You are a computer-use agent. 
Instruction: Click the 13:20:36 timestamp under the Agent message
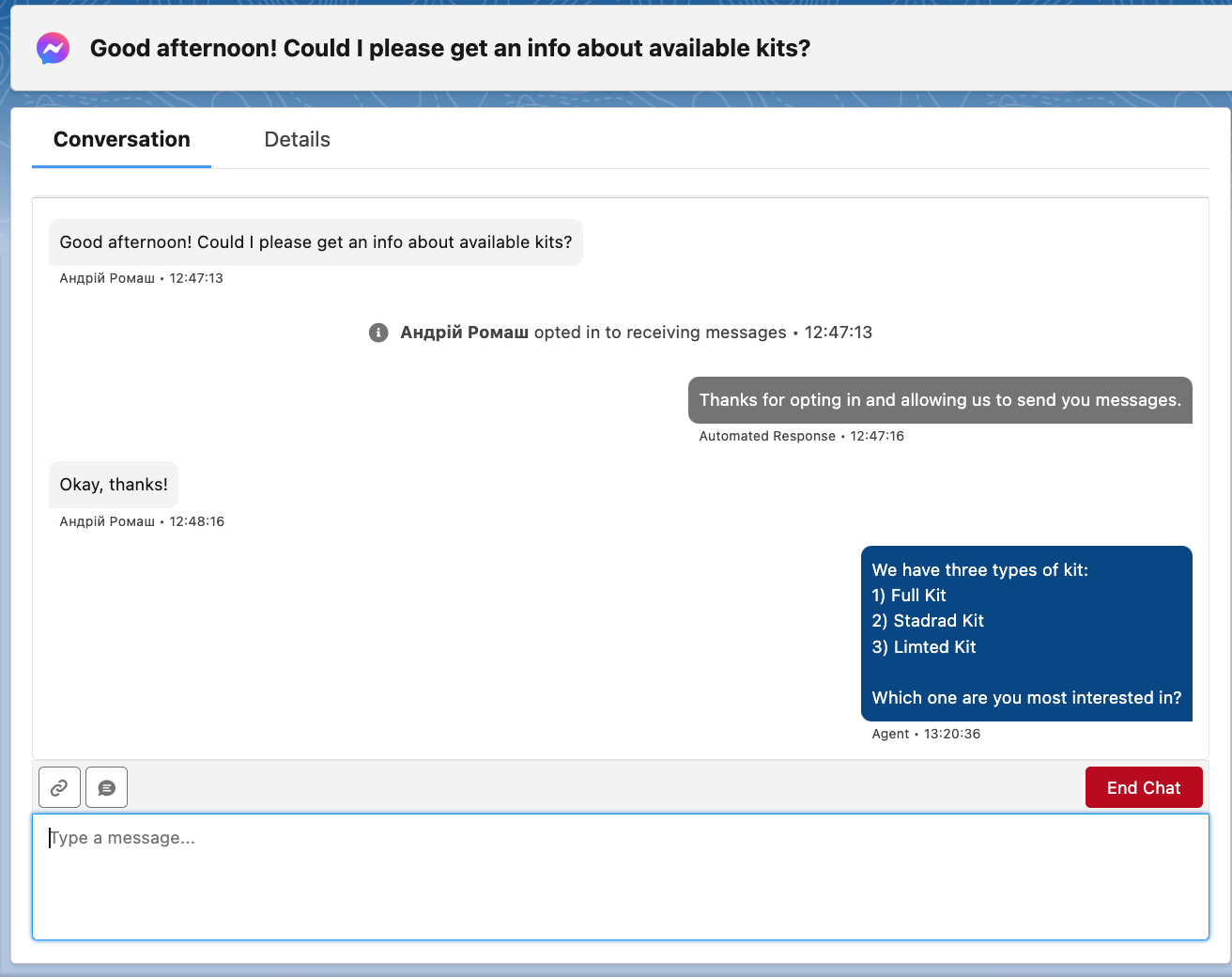point(952,734)
